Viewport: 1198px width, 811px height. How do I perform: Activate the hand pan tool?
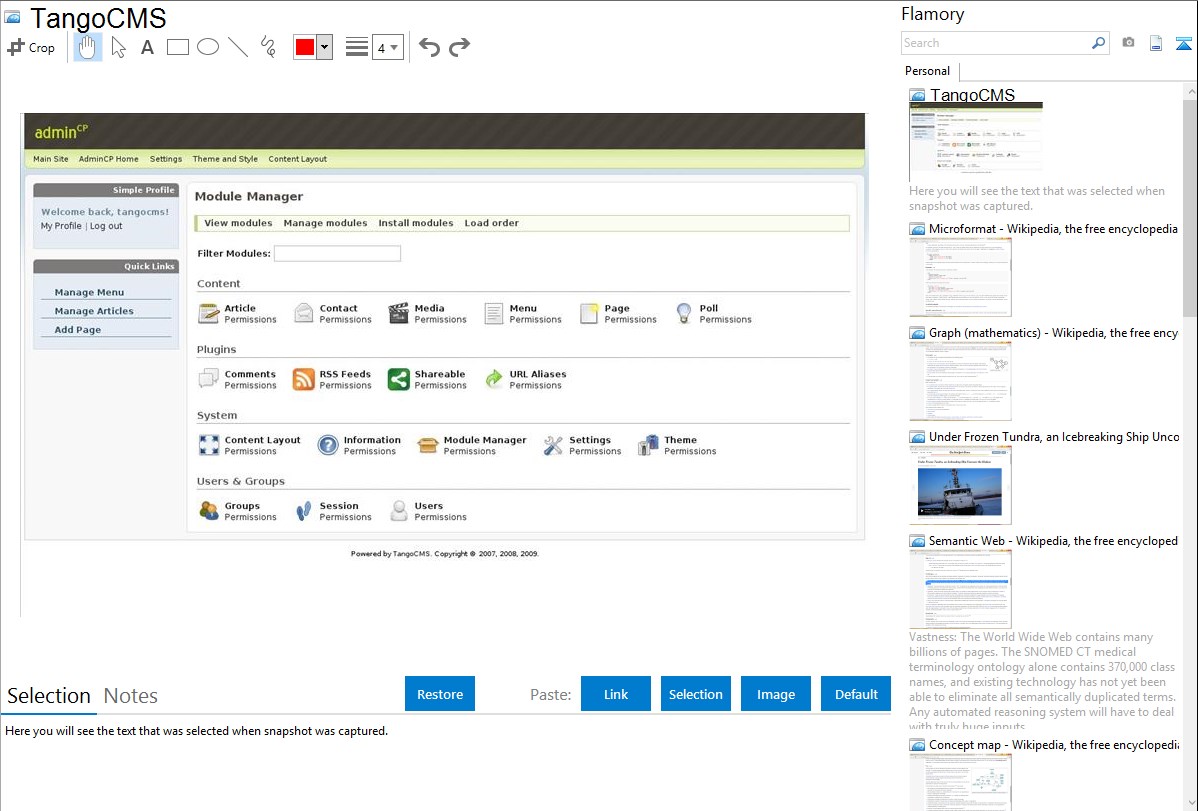click(87, 47)
